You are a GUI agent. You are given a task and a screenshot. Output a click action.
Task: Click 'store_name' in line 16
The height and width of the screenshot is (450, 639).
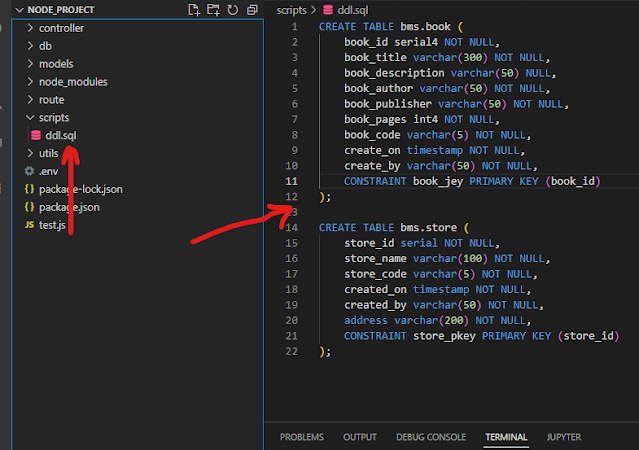[x=375, y=258]
